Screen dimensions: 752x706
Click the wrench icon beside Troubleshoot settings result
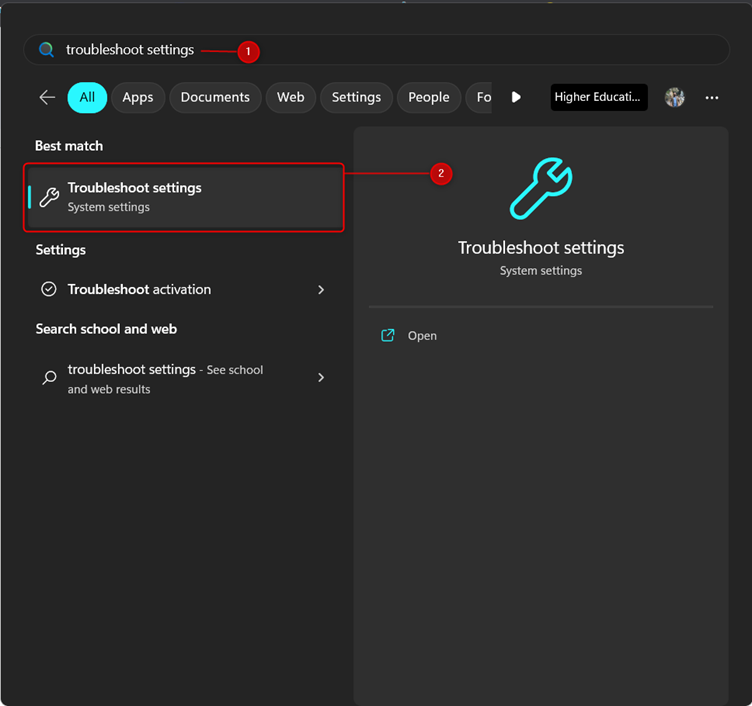pos(49,197)
